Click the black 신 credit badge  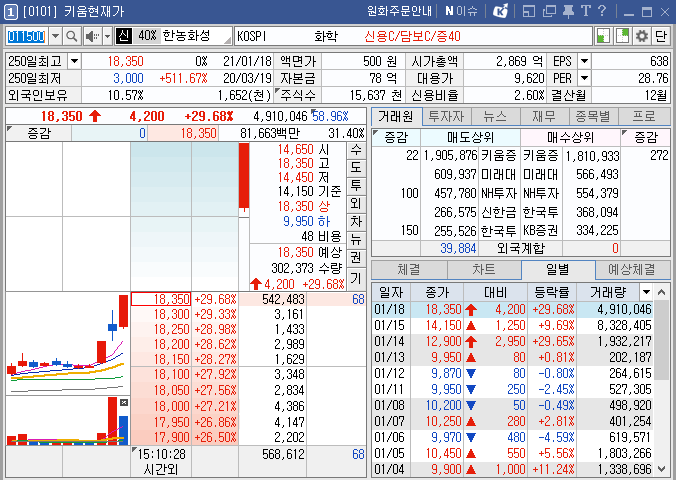coord(123,36)
